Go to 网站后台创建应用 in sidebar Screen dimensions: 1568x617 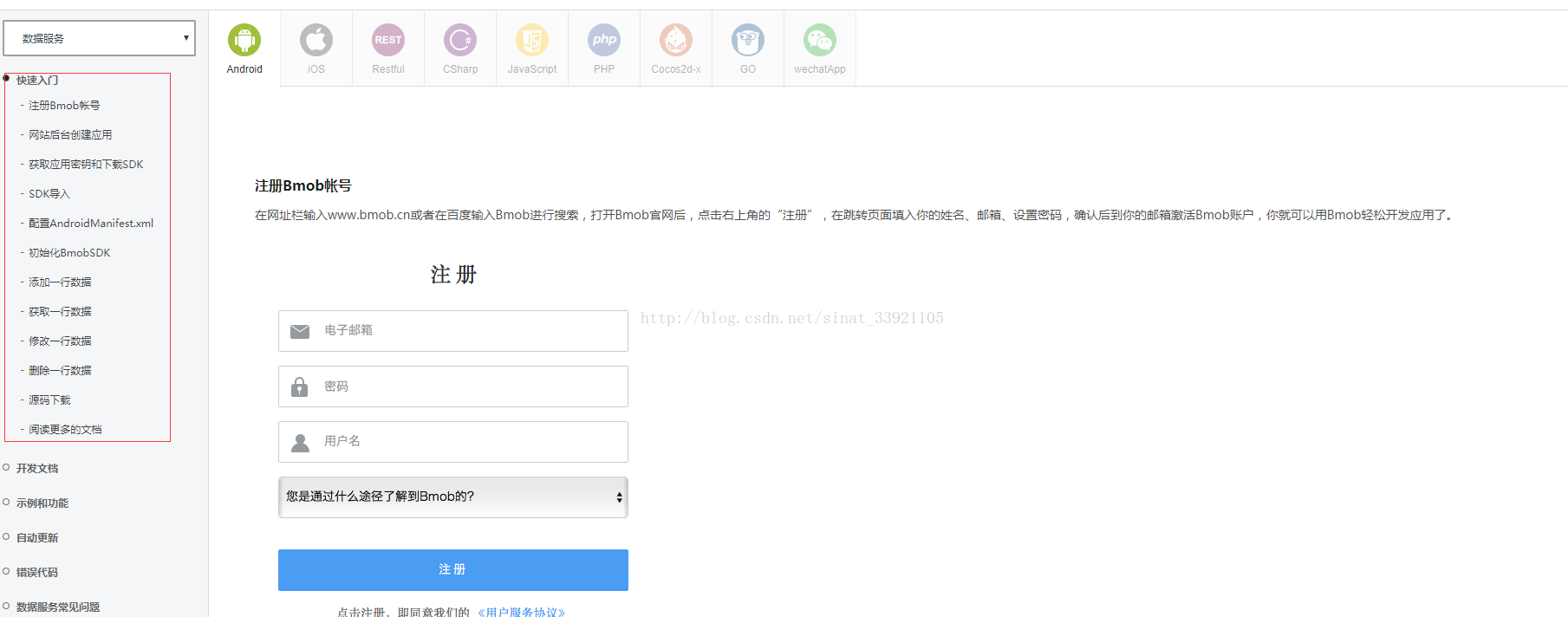[x=70, y=135]
